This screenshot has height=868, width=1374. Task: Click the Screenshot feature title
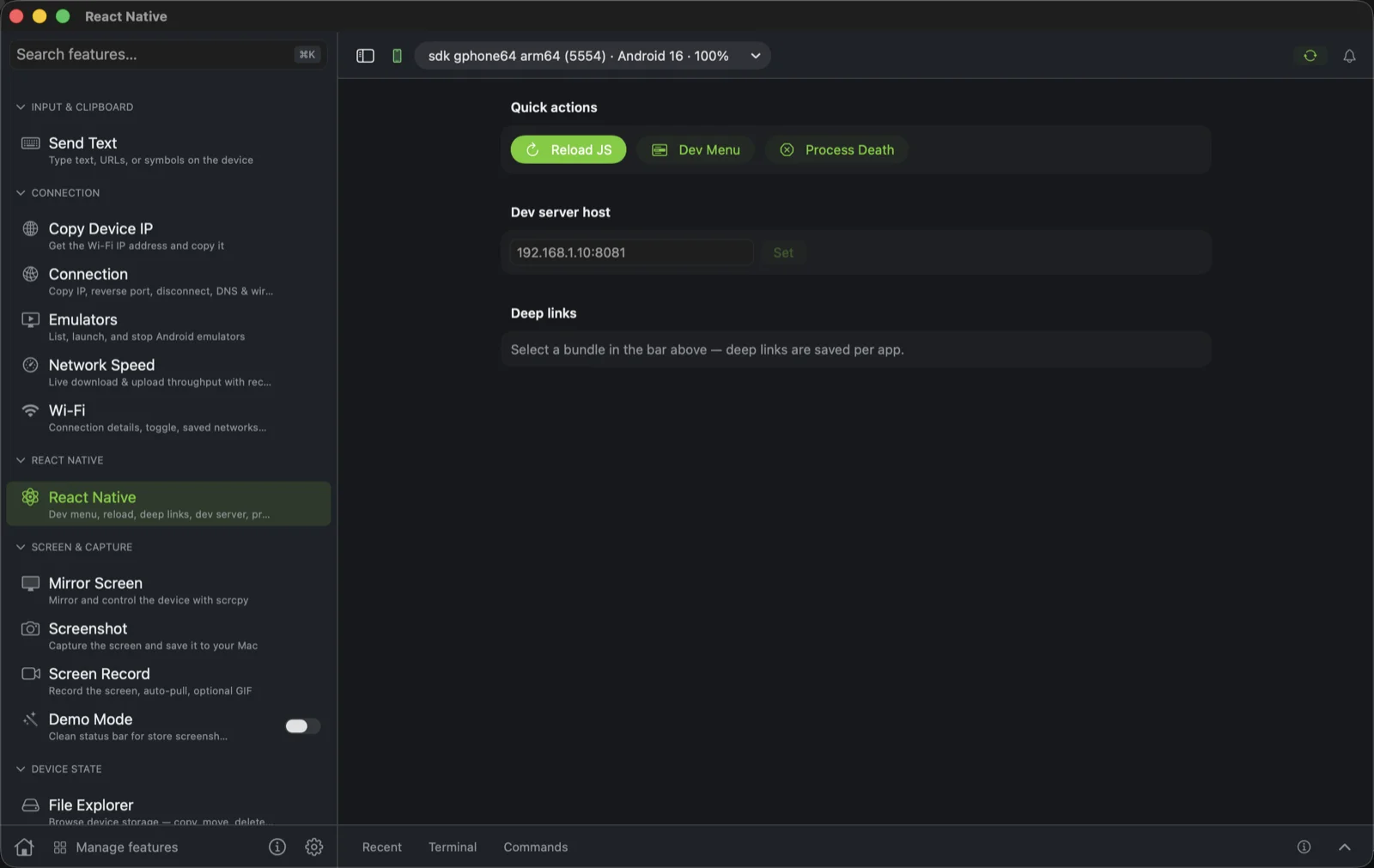coord(88,628)
